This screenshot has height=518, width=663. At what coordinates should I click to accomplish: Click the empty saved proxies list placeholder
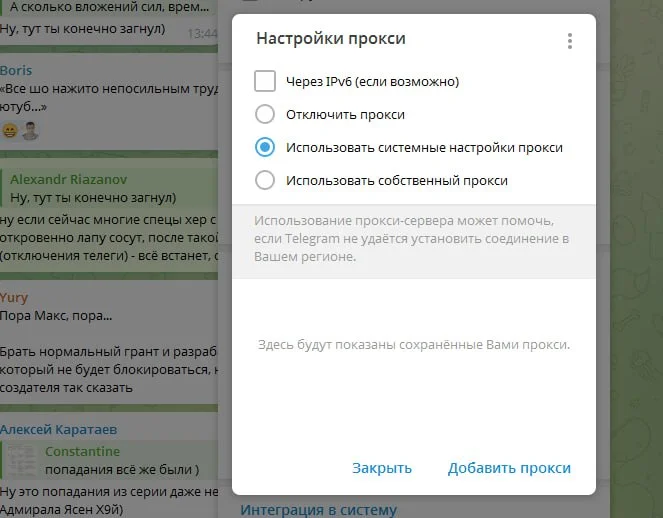[412, 345]
